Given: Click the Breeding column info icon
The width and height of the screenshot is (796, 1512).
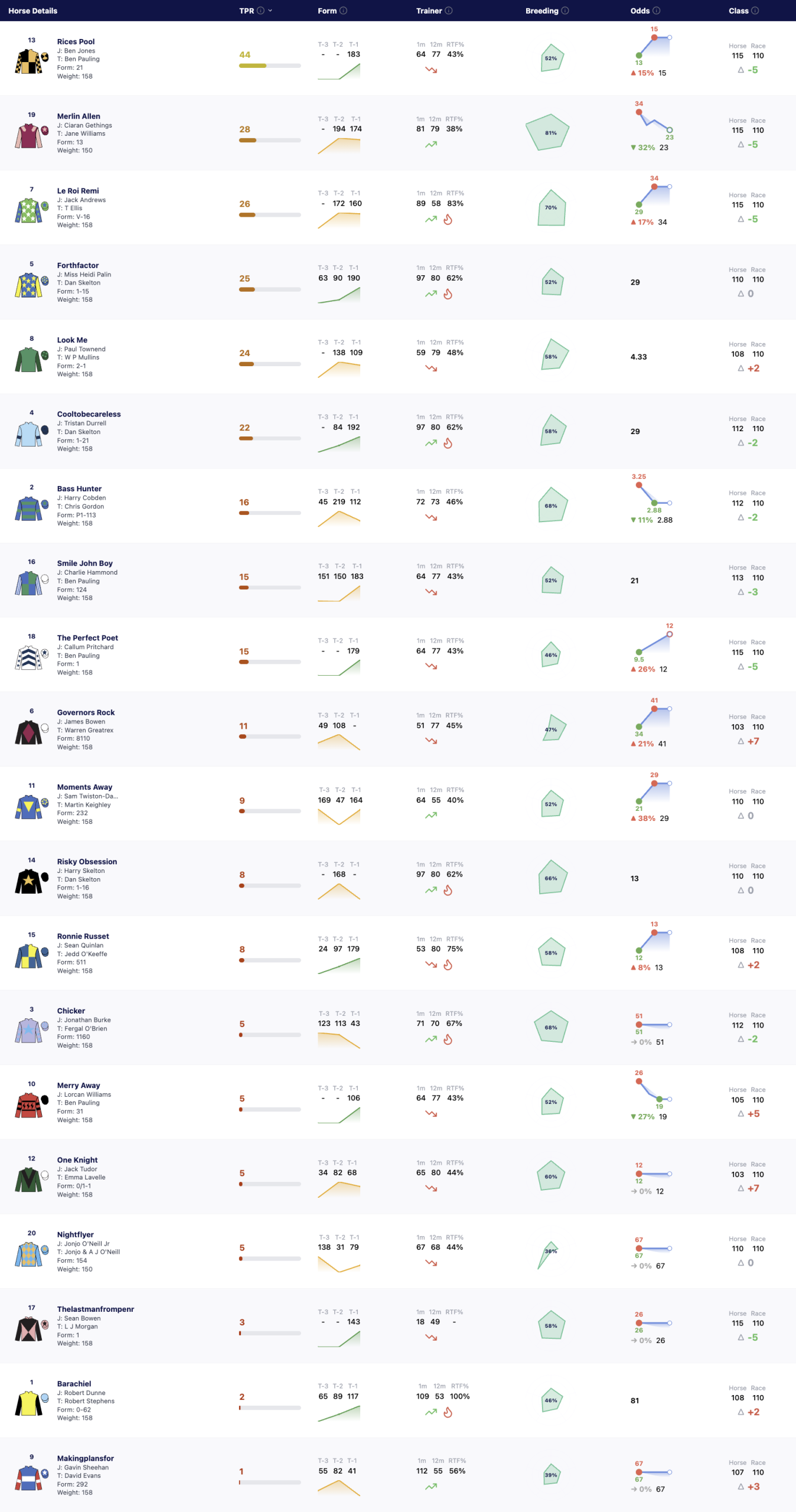Looking at the screenshot, I should pos(565,11).
